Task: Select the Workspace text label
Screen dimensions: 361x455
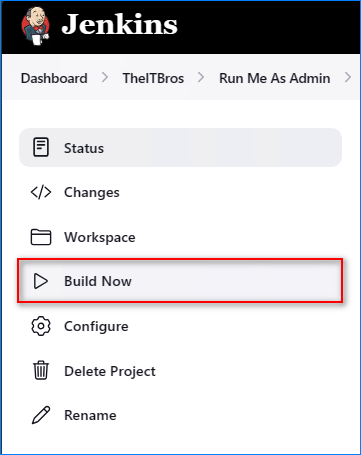Action: (x=100, y=237)
